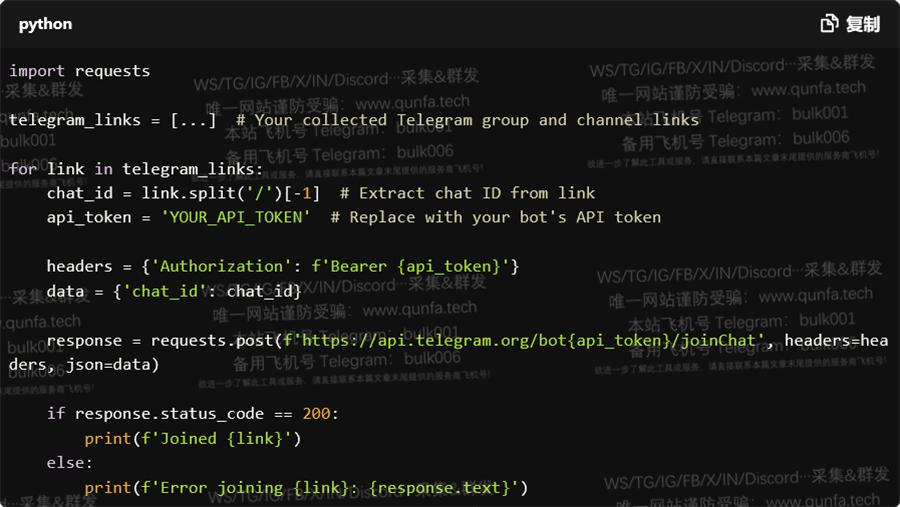Click the 'else:' line
This screenshot has height=507, width=900.
pos(69,463)
